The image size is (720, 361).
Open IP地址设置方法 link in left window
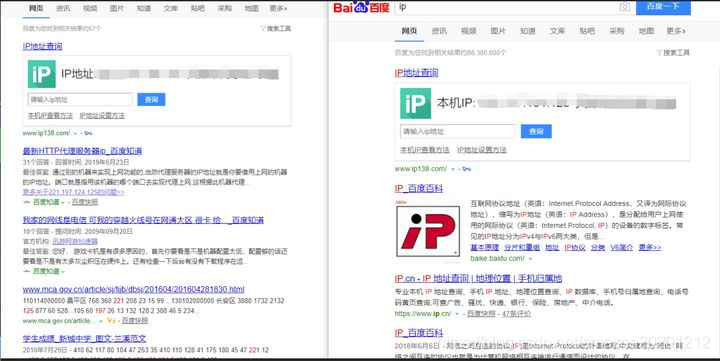(x=102, y=116)
